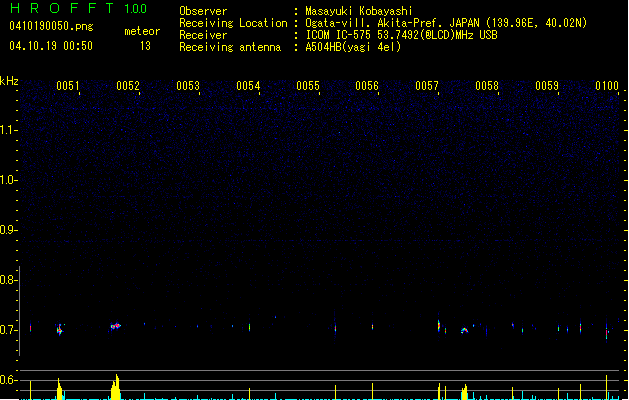
Task: Click the 0056 time marker
Action: coord(367,86)
